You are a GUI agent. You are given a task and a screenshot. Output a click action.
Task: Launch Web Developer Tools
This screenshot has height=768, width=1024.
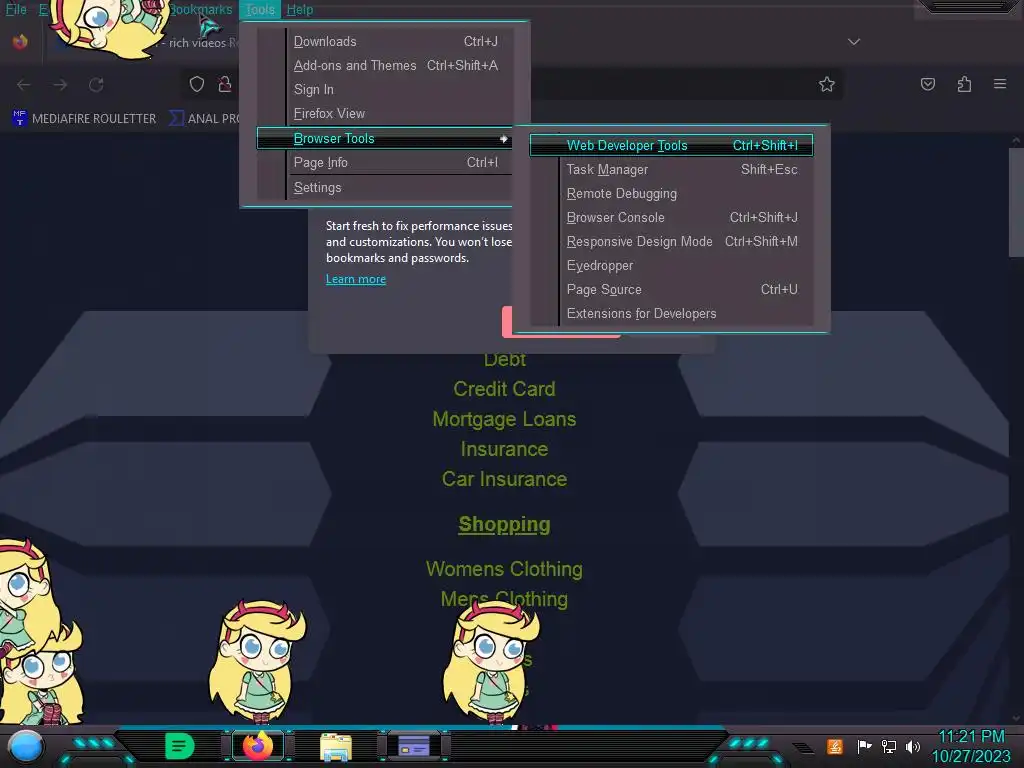671,146
